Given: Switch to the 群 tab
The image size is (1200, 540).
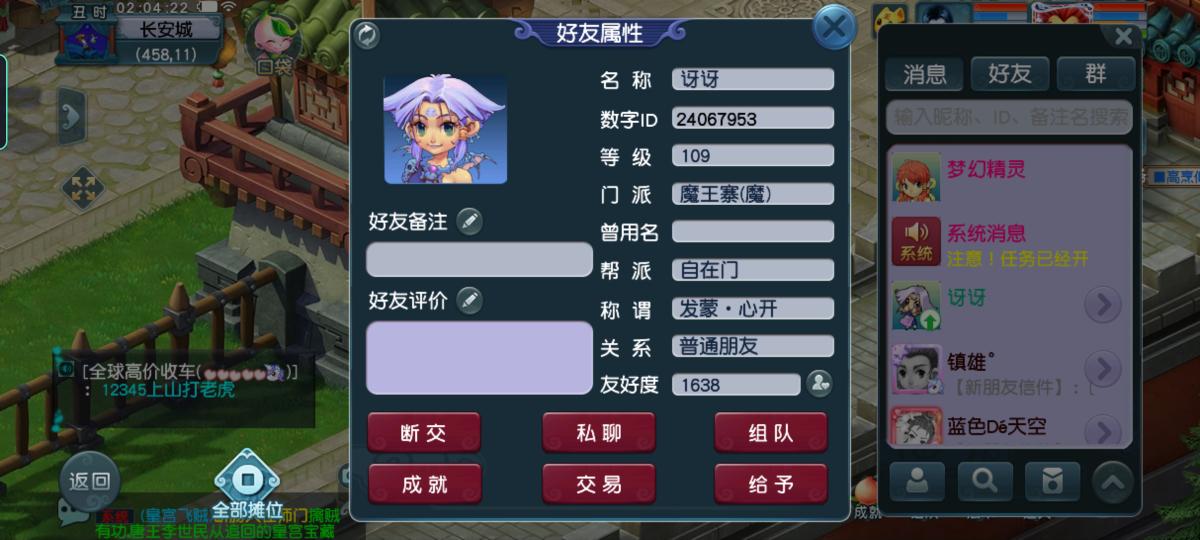Looking at the screenshot, I should tap(1096, 73).
